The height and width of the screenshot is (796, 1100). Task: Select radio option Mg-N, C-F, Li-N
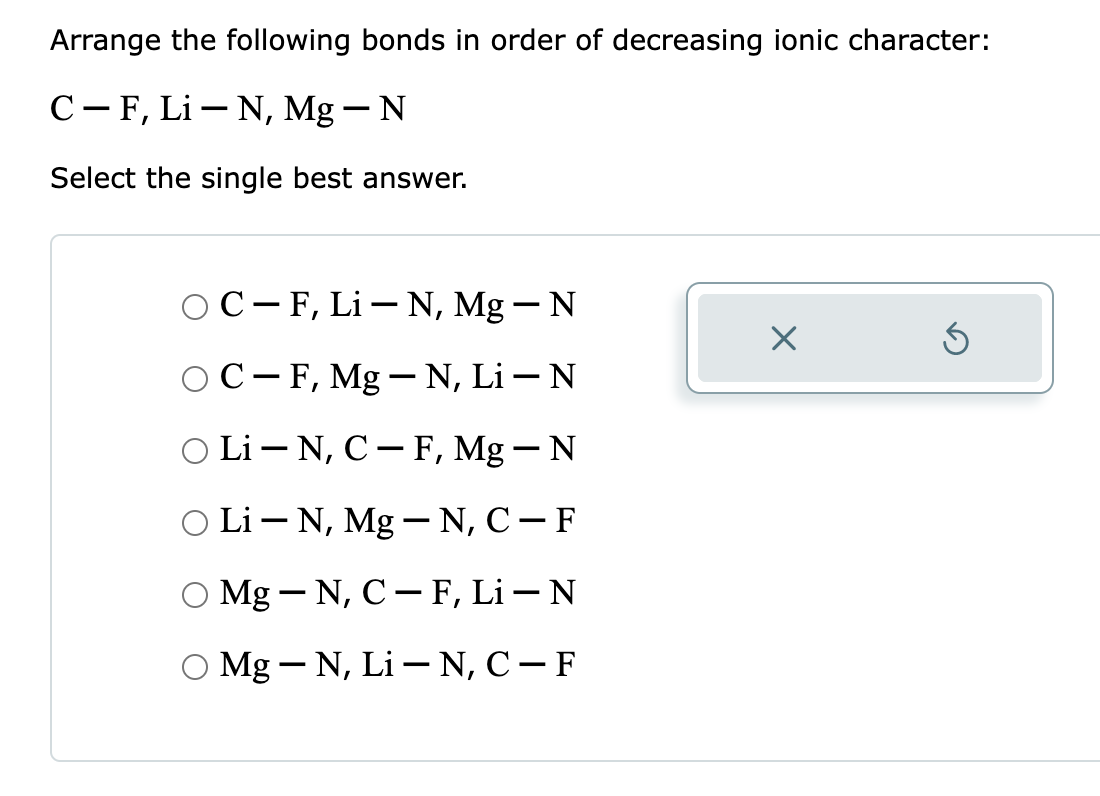pyautogui.click(x=196, y=593)
